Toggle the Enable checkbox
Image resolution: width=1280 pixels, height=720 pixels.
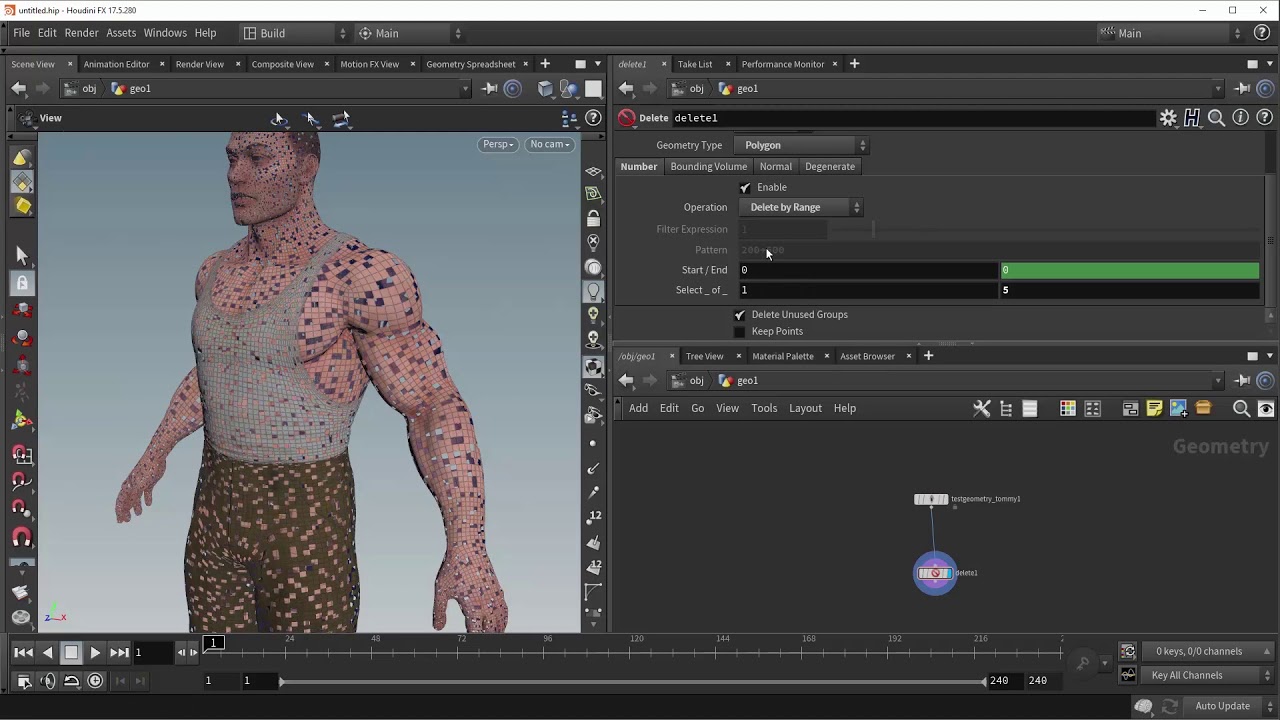pos(745,187)
